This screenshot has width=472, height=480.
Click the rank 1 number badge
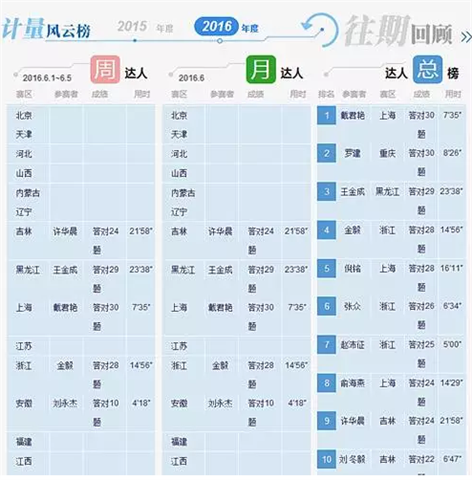[326, 115]
